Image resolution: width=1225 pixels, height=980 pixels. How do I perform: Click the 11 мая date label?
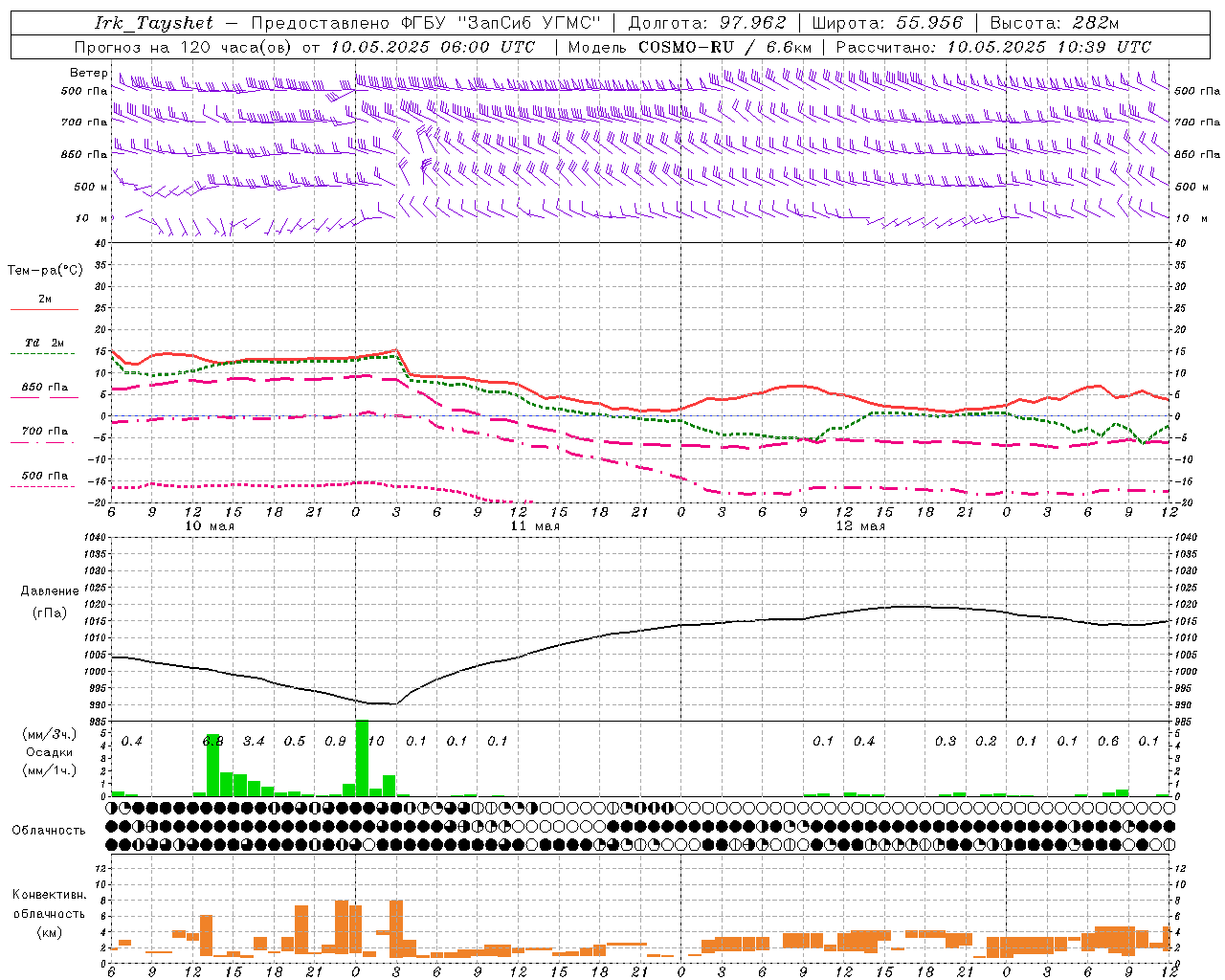point(535,526)
